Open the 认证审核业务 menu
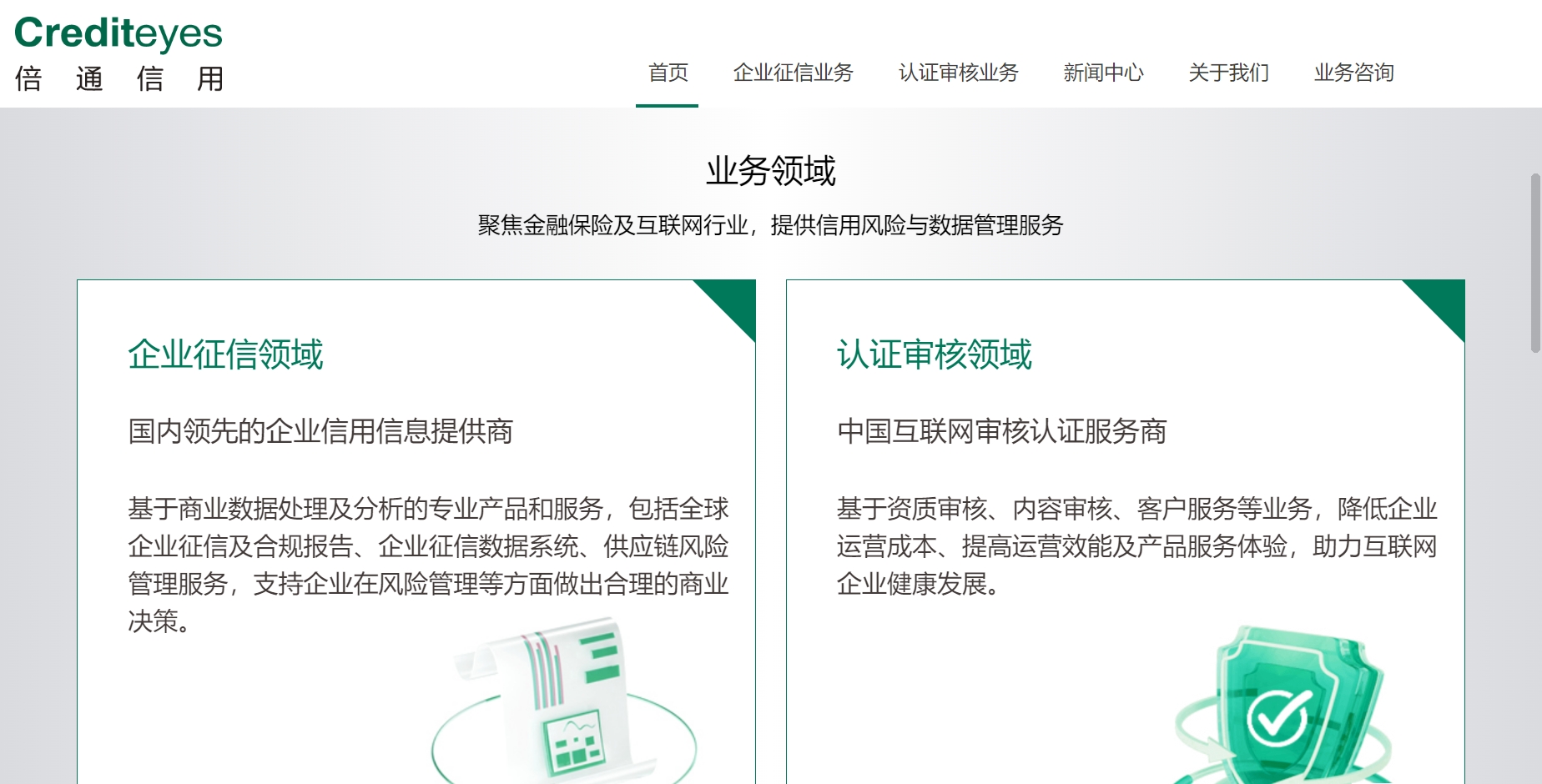 (x=958, y=73)
